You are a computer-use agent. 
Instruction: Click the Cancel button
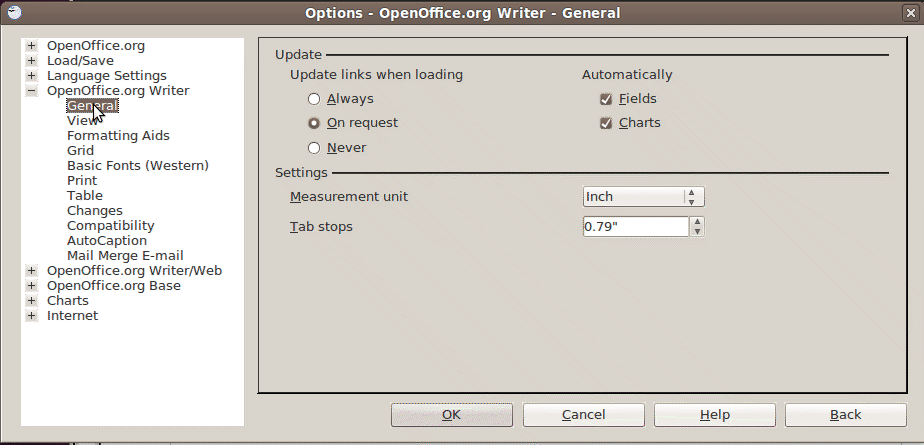coord(583,415)
